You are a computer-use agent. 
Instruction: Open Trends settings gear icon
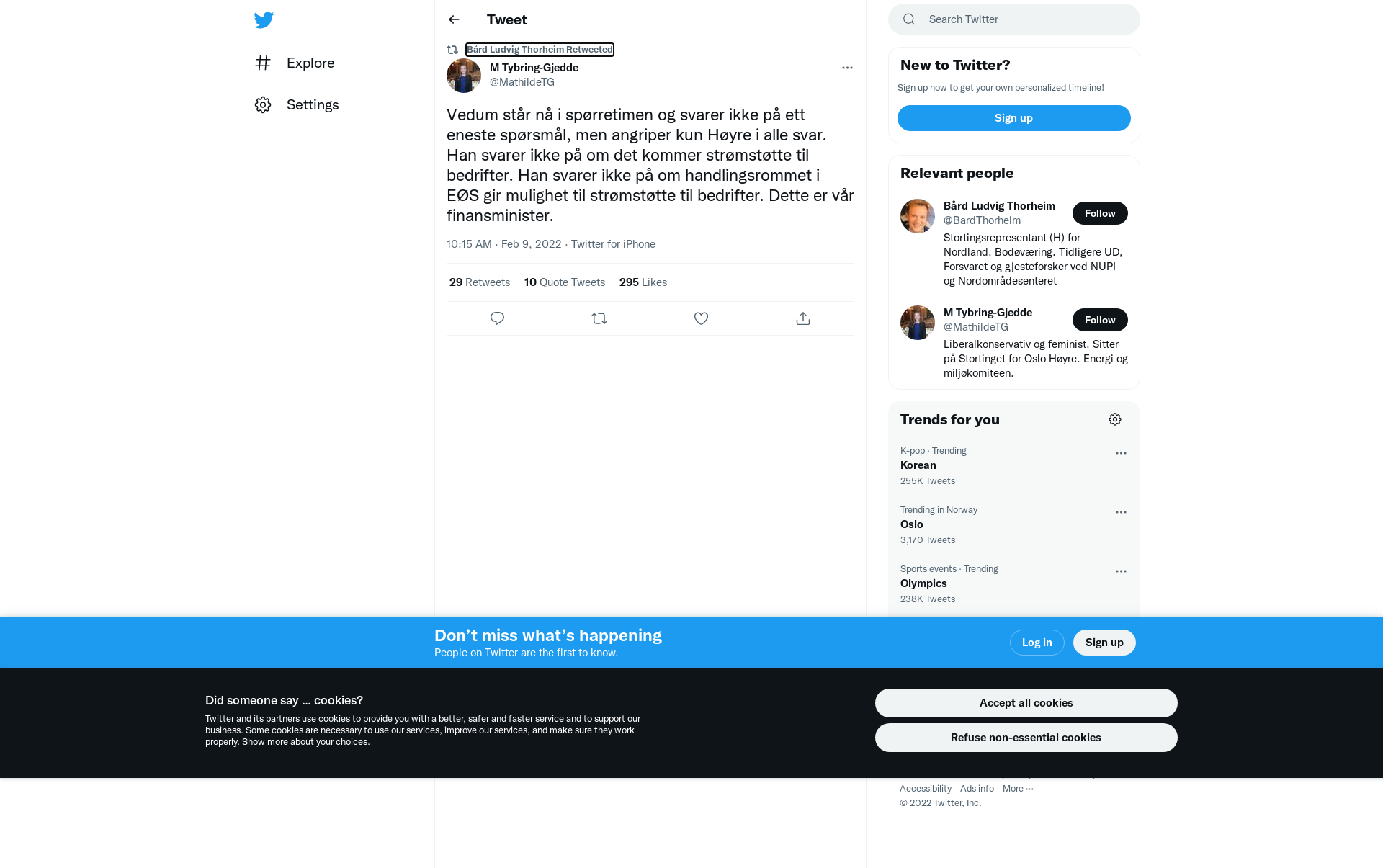point(1115,419)
